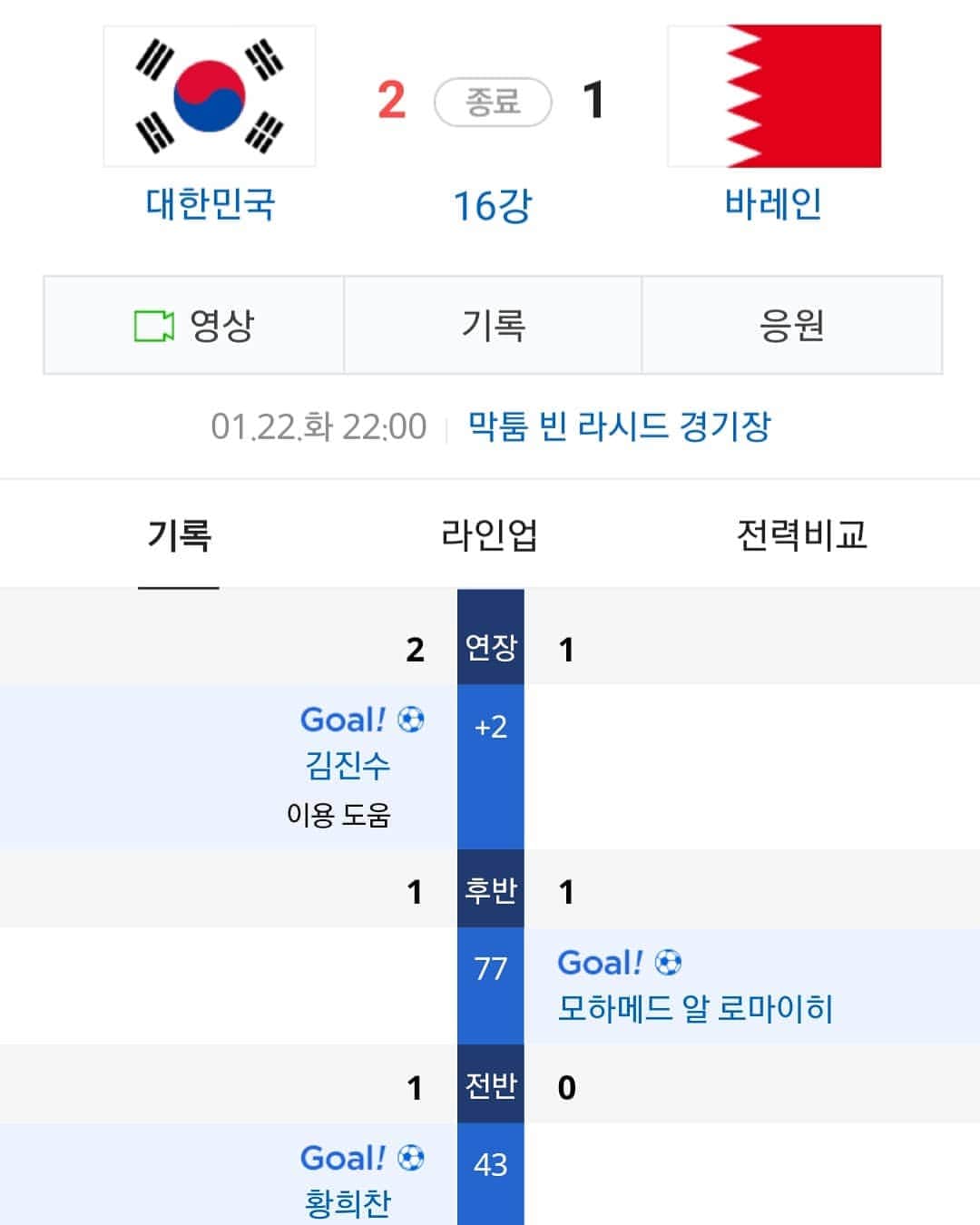Tap the South Korea flag image
Viewport: 980px width, 1225px height.
pos(210,96)
